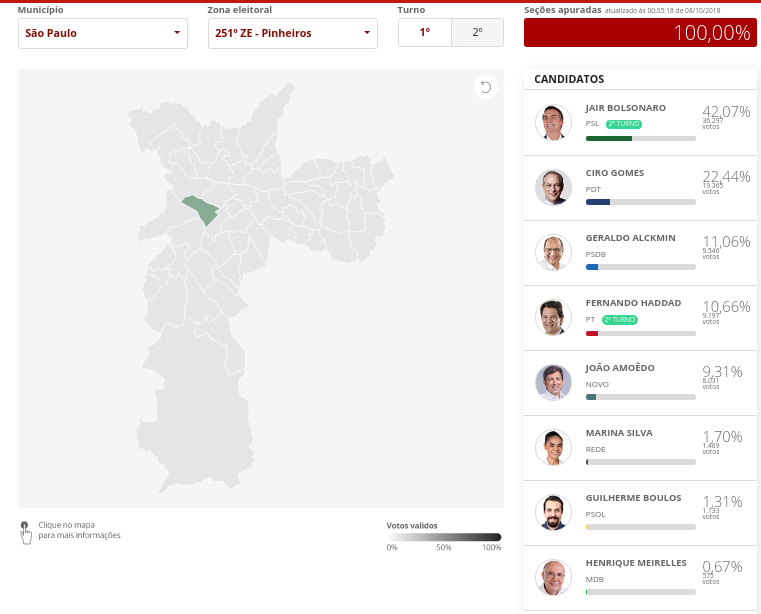This screenshot has height=614, width=761.
Task: Click the 2º TURNO badge under Bolsonaro
Action: 624,124
